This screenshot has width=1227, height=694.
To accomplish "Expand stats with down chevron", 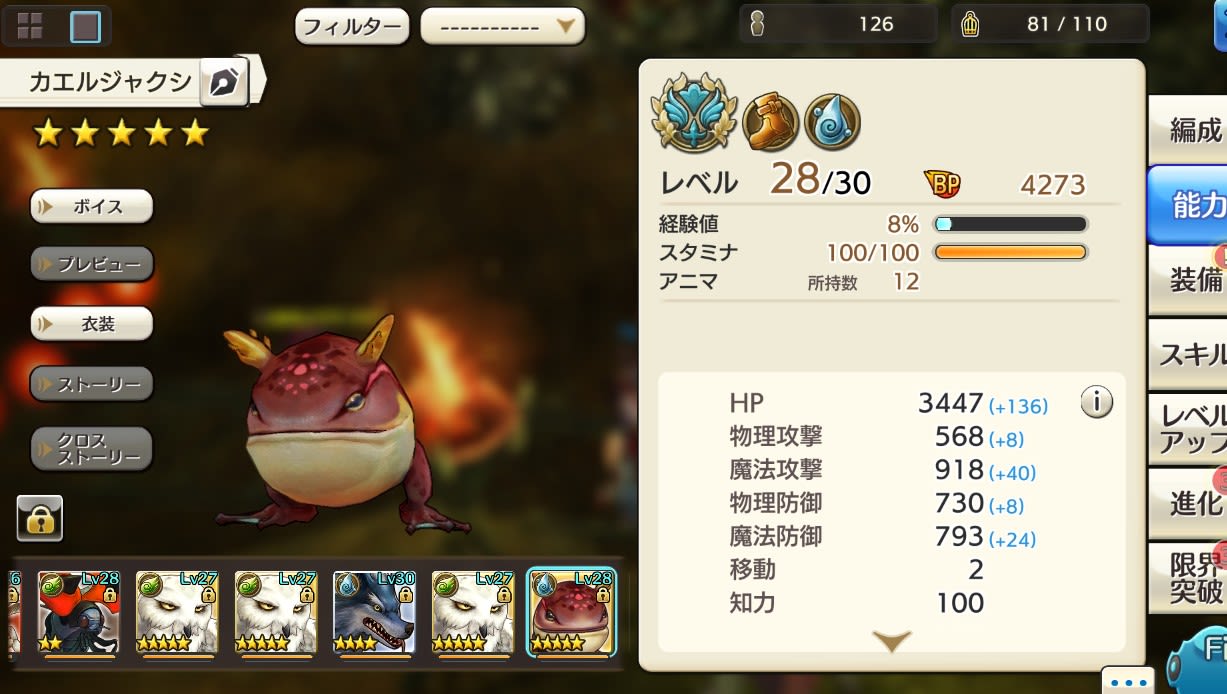I will coord(891,641).
